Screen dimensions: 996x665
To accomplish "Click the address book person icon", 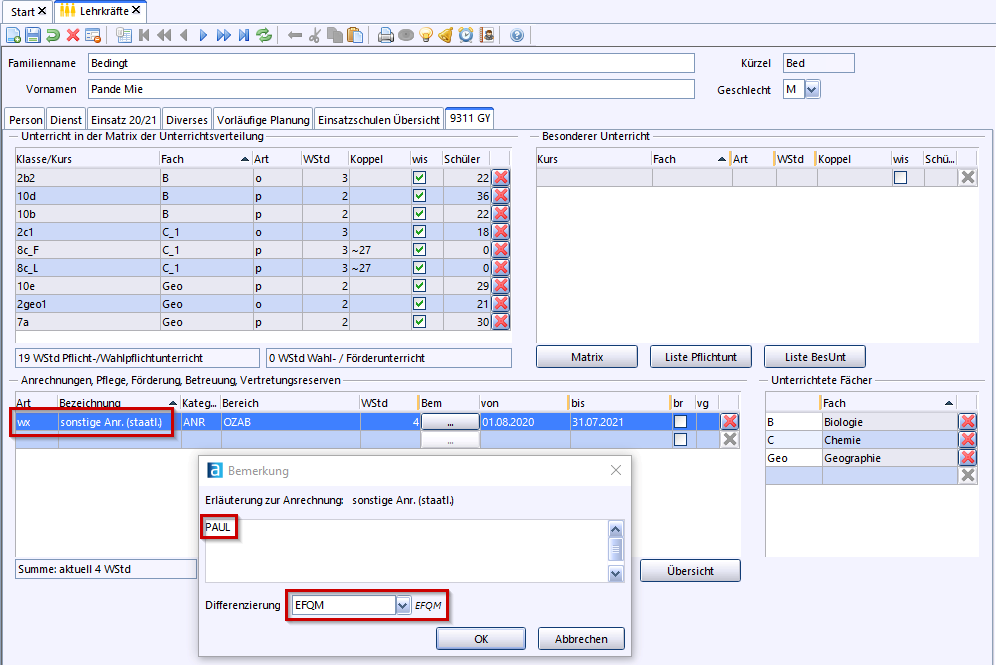I will point(487,36).
